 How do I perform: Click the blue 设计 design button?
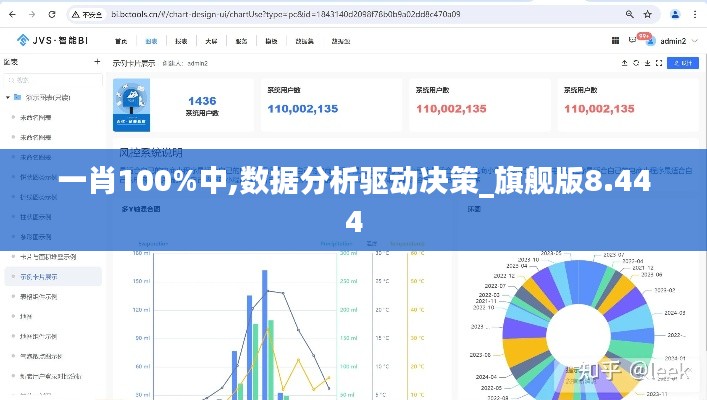[x=683, y=63]
